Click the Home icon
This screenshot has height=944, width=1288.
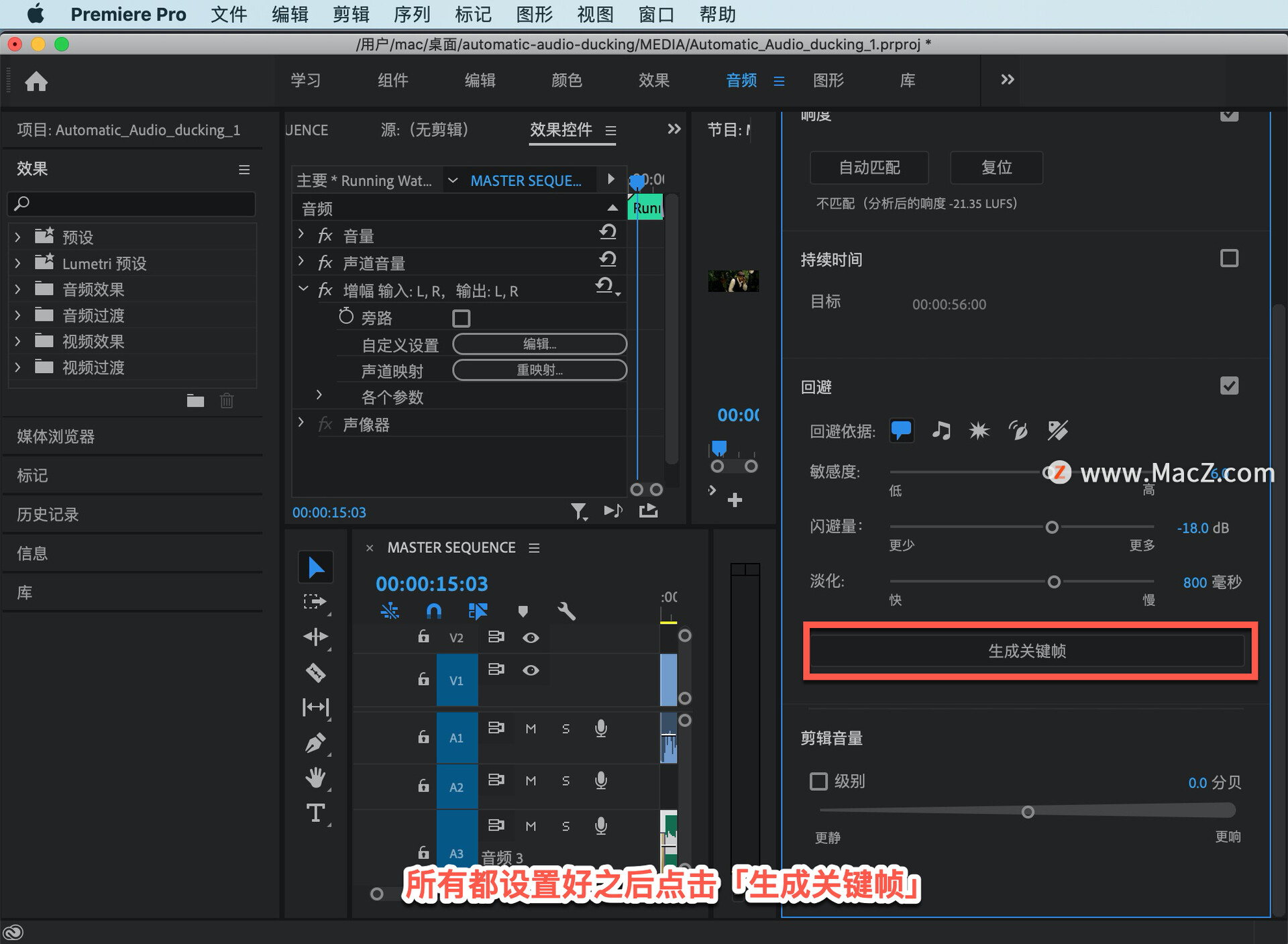tap(36, 81)
